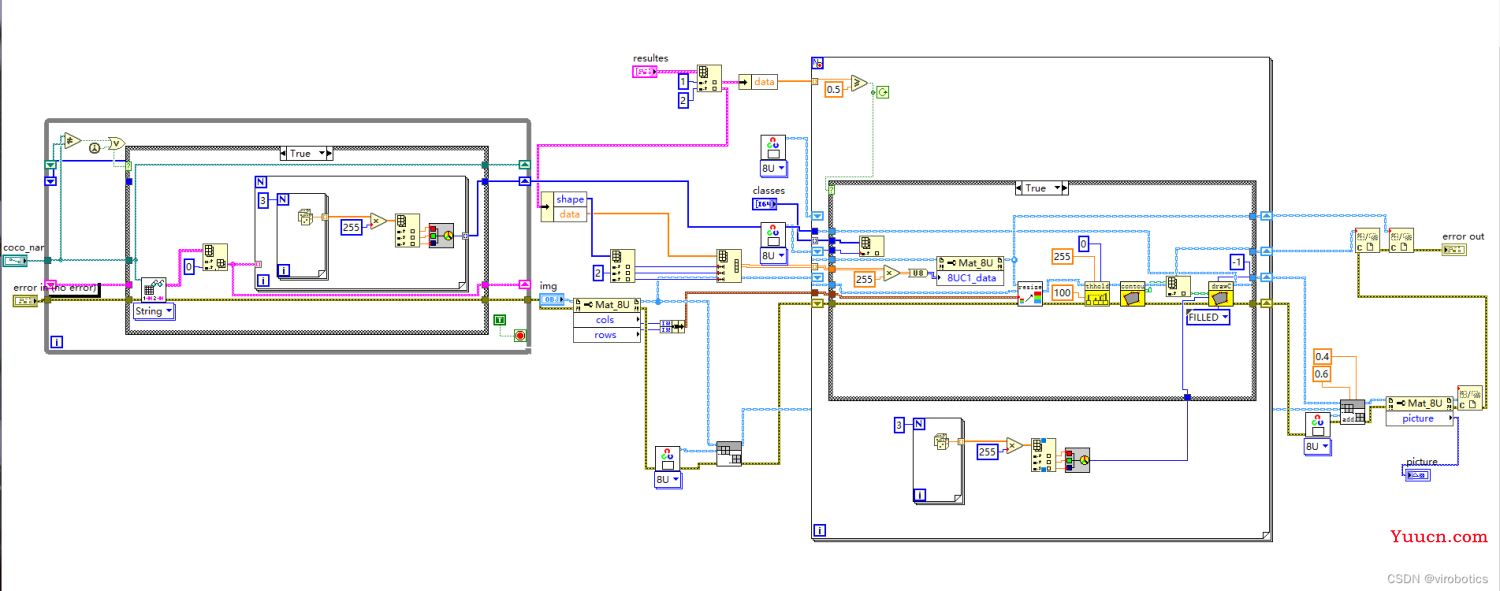Select the 8UC1_data property item
1500x591 pixels.
(971, 278)
